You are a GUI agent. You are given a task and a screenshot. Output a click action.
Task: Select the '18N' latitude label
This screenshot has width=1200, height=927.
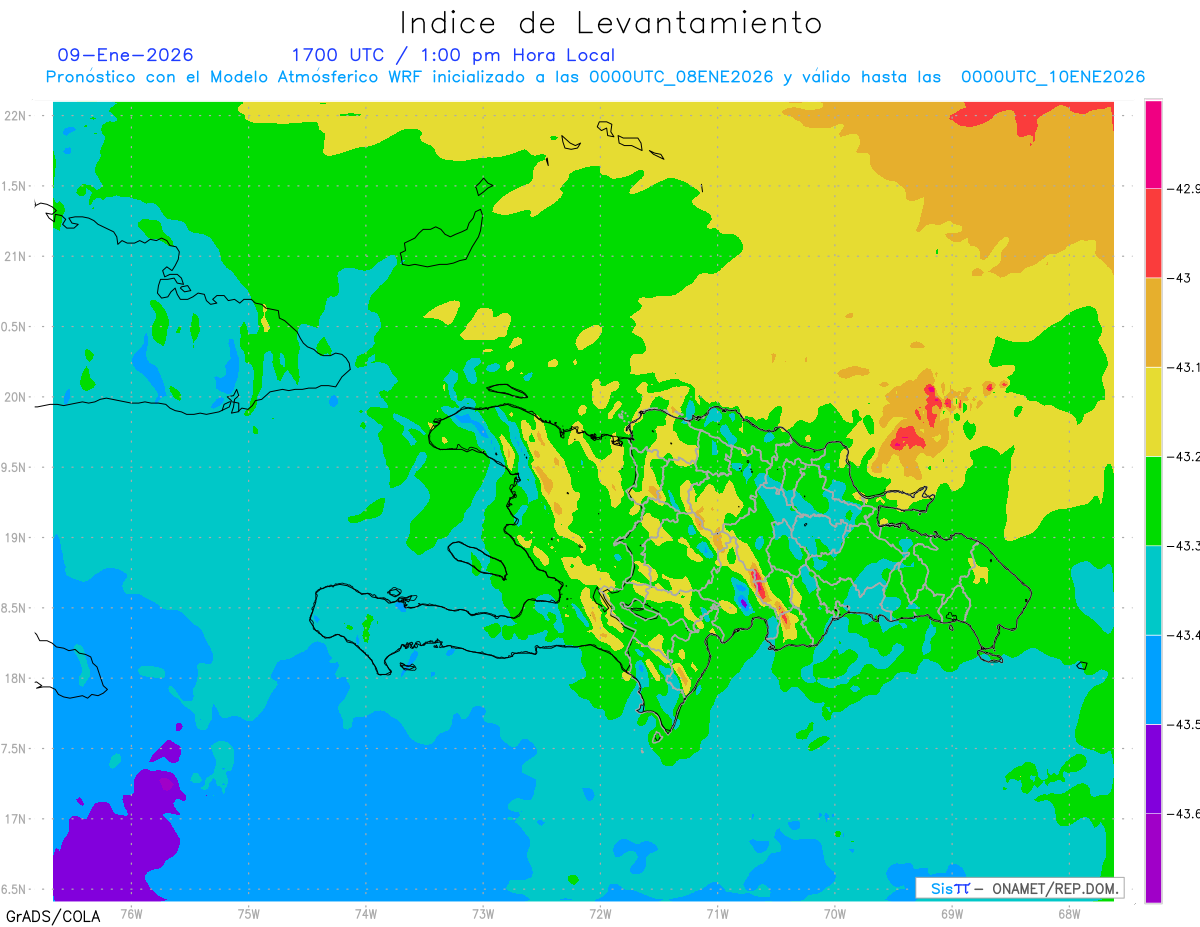tap(16, 678)
